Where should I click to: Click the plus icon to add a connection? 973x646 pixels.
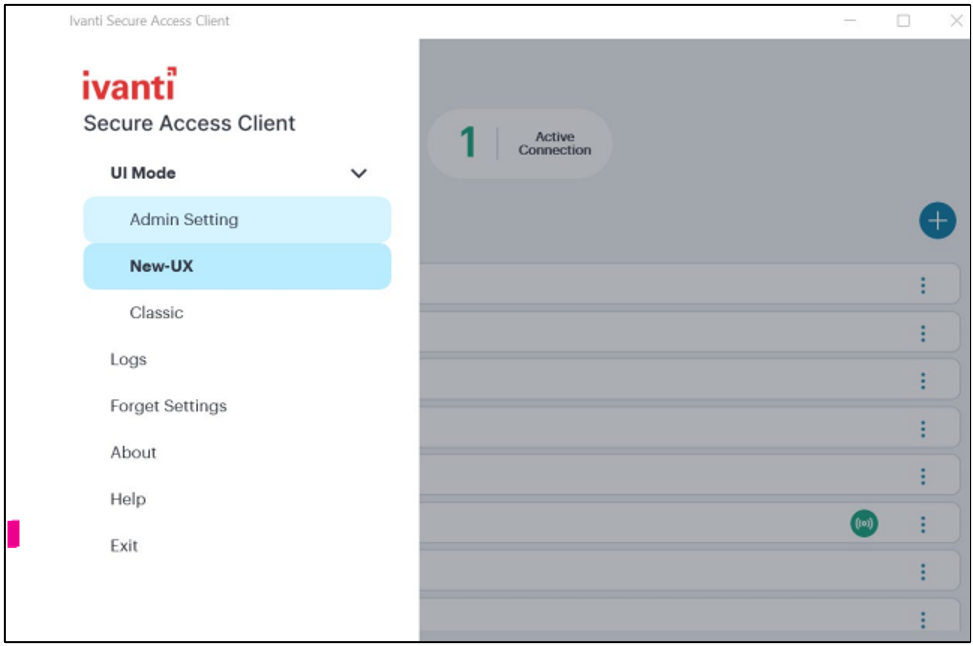click(937, 221)
